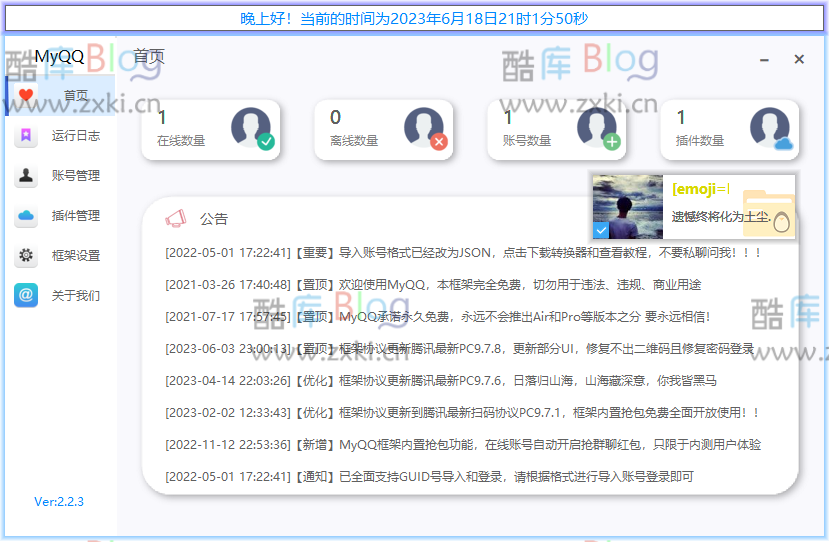Screen dimensions: 829x542
Task: Open the 【通知】 GUID import support announcement
Action: point(429,476)
